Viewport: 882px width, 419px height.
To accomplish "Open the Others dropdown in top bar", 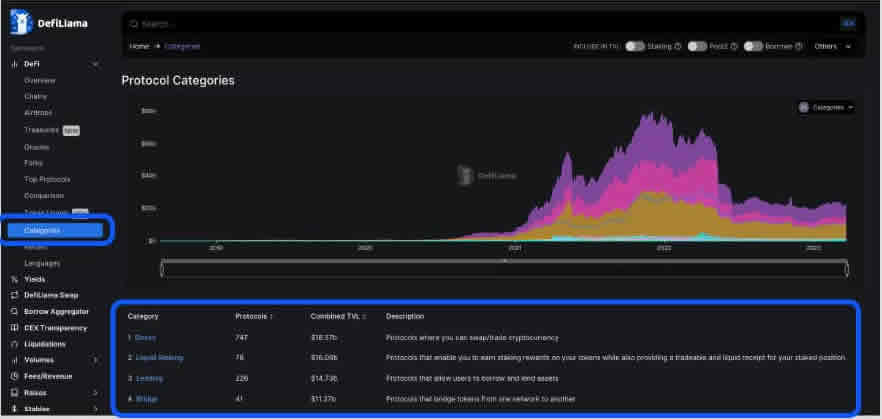I will coord(832,46).
